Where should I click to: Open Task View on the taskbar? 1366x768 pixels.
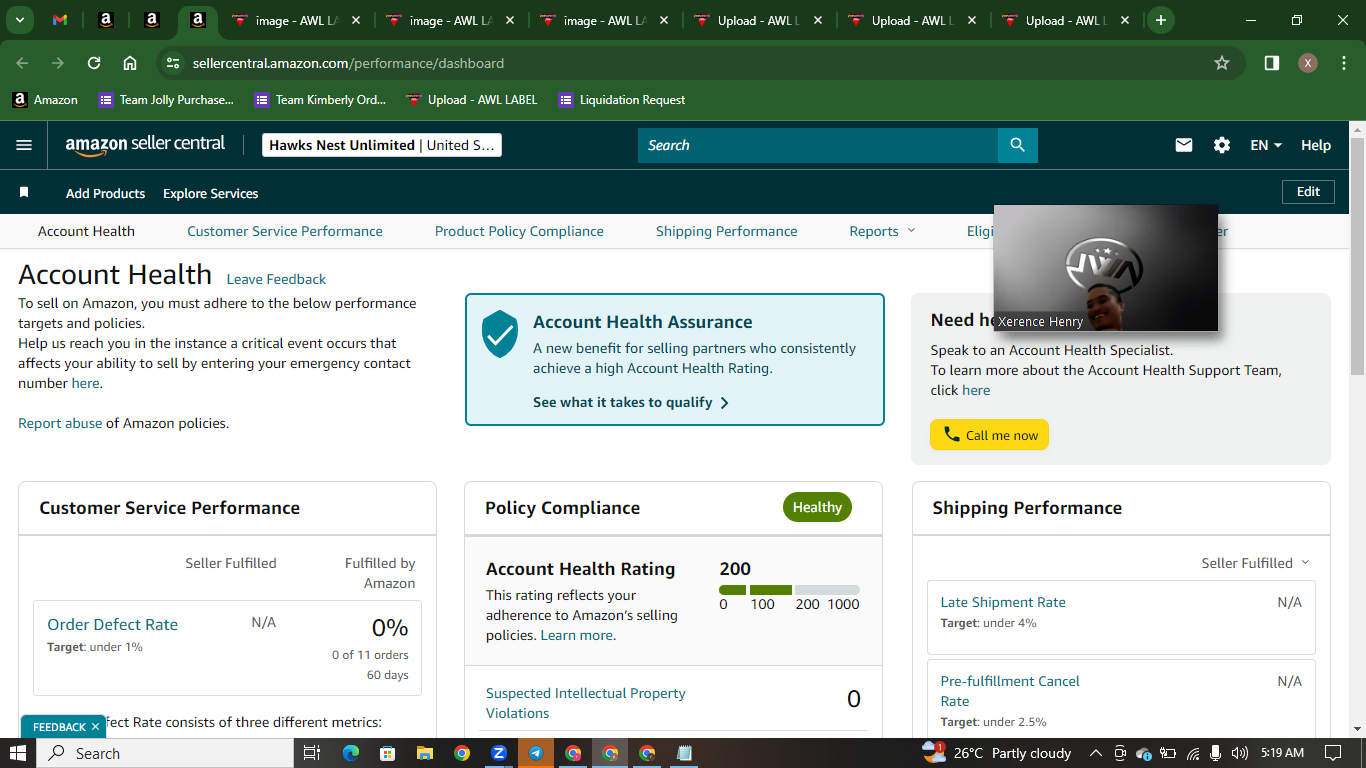312,753
